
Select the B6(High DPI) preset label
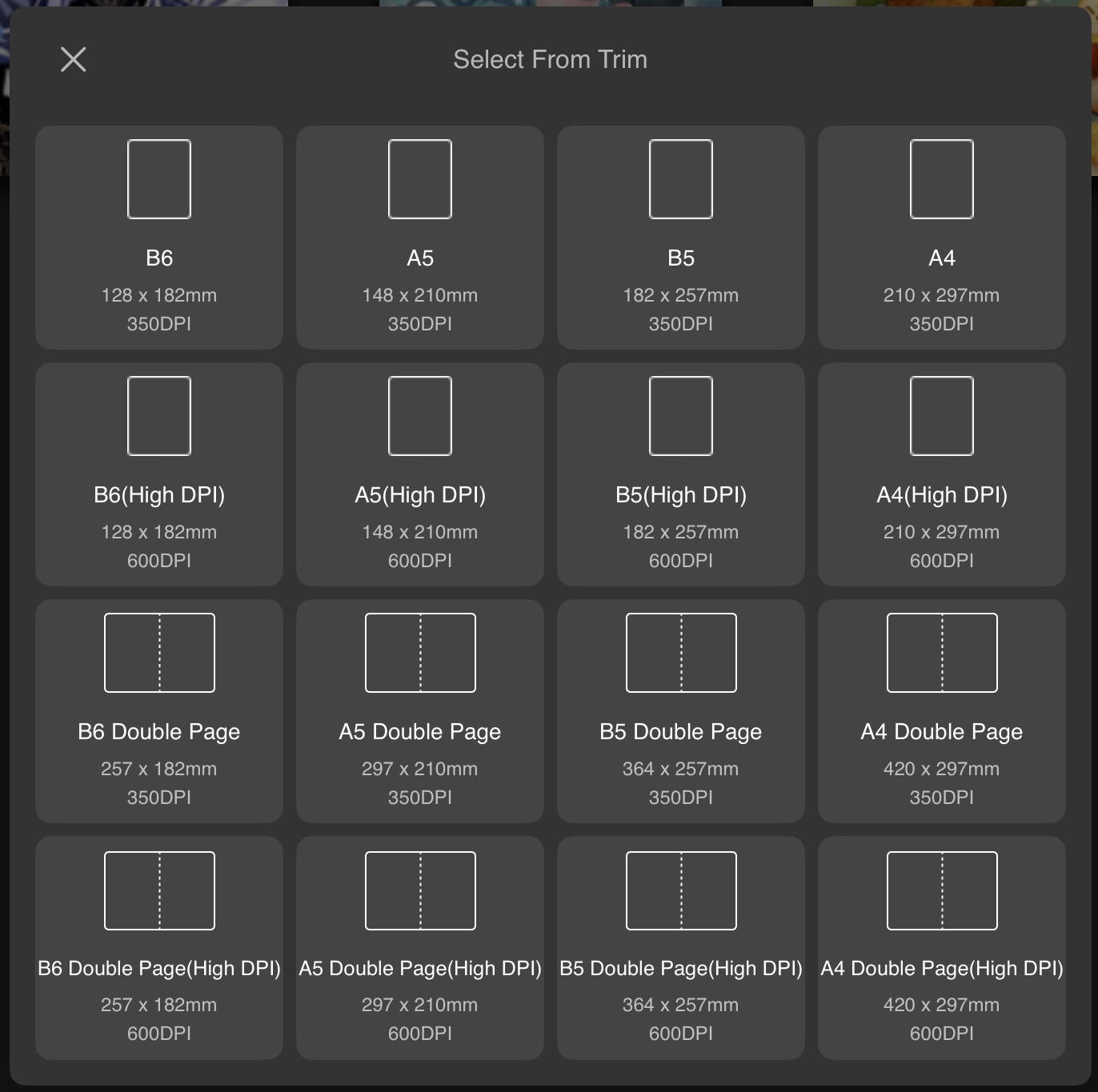point(159,495)
